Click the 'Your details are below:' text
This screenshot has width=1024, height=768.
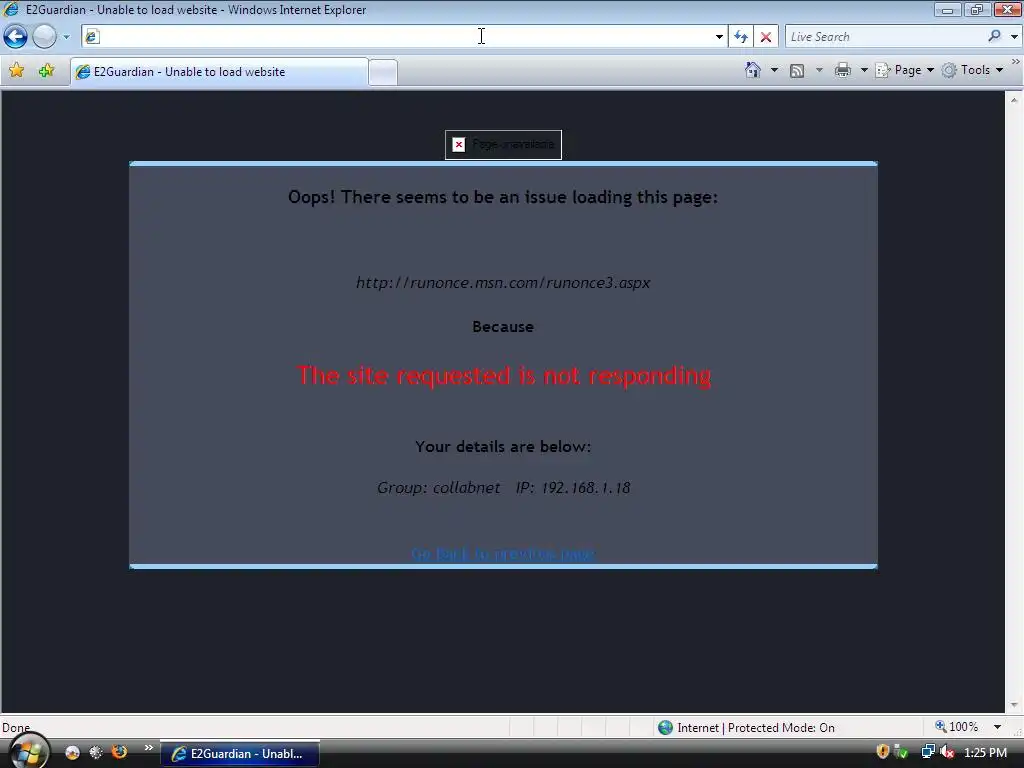(x=503, y=447)
